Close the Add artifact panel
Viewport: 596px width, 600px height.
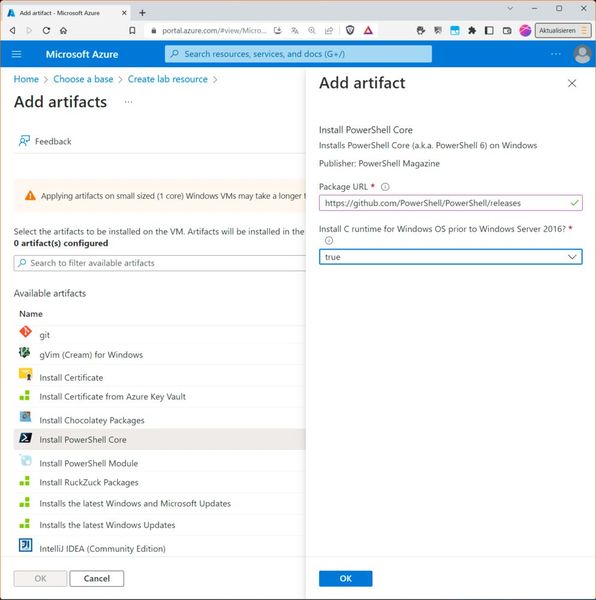572,83
